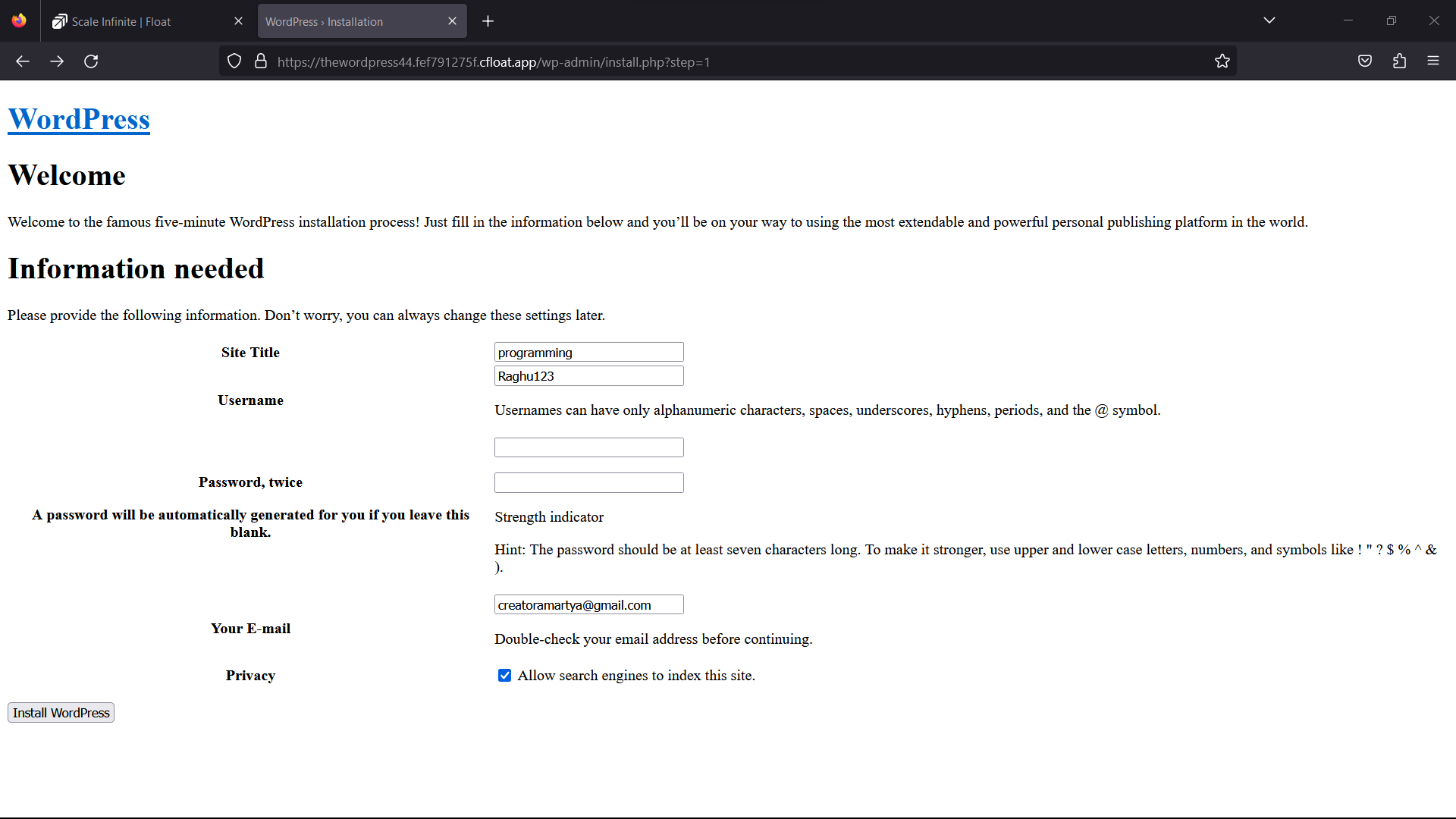Bookmark this page with the star icon
The width and height of the screenshot is (1456, 819).
(1222, 61)
